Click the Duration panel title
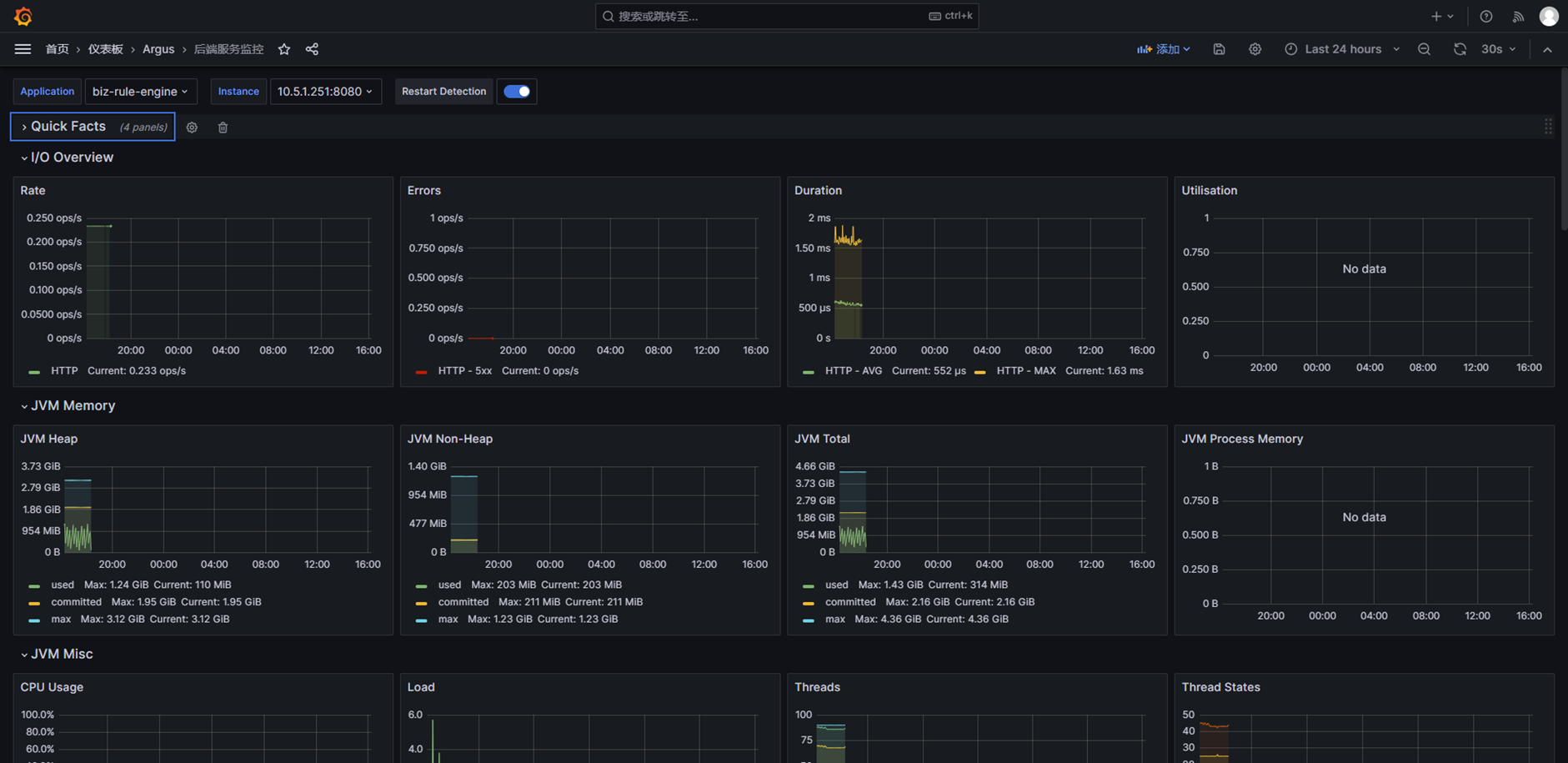Screen dimensions: 1568x763 point(819,190)
